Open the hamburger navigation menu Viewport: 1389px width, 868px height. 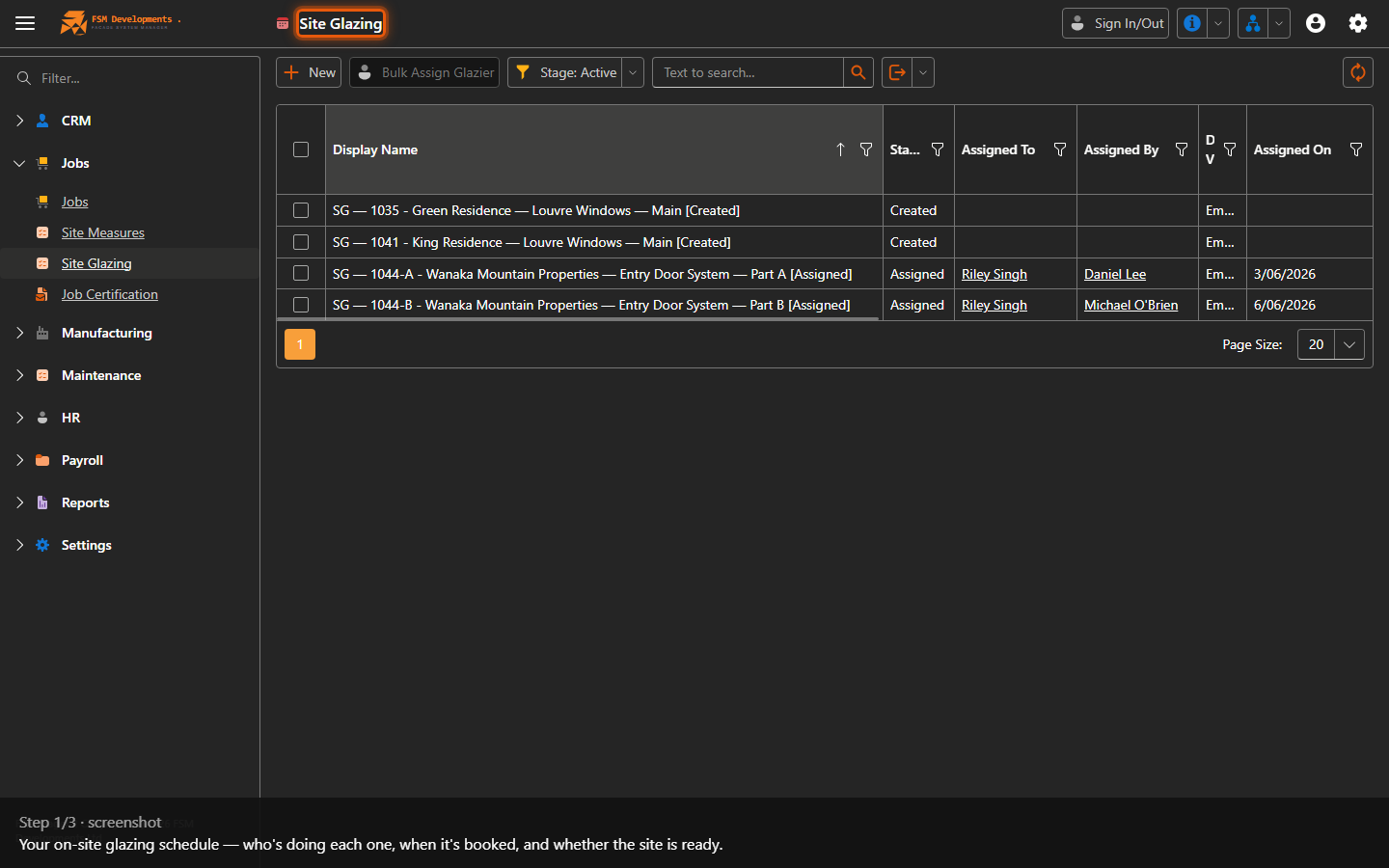[x=25, y=23]
